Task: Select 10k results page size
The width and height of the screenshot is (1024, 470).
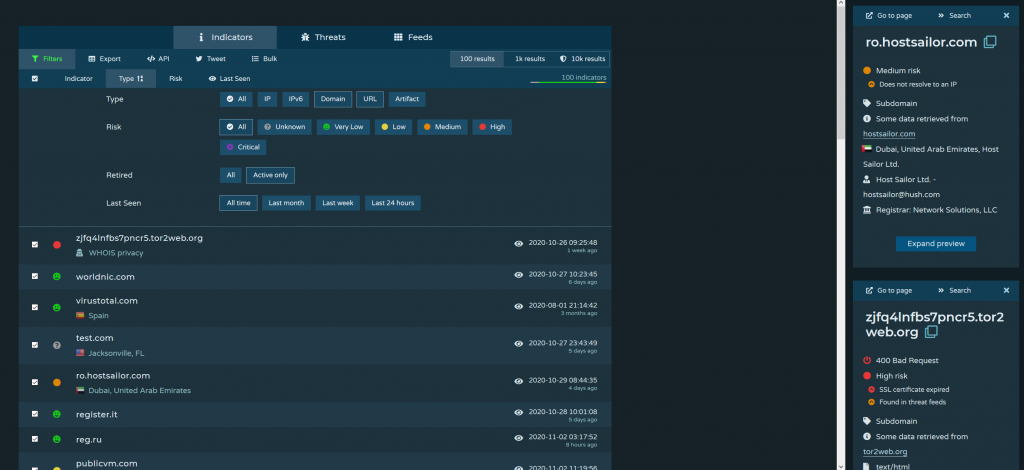Action: coord(583,59)
